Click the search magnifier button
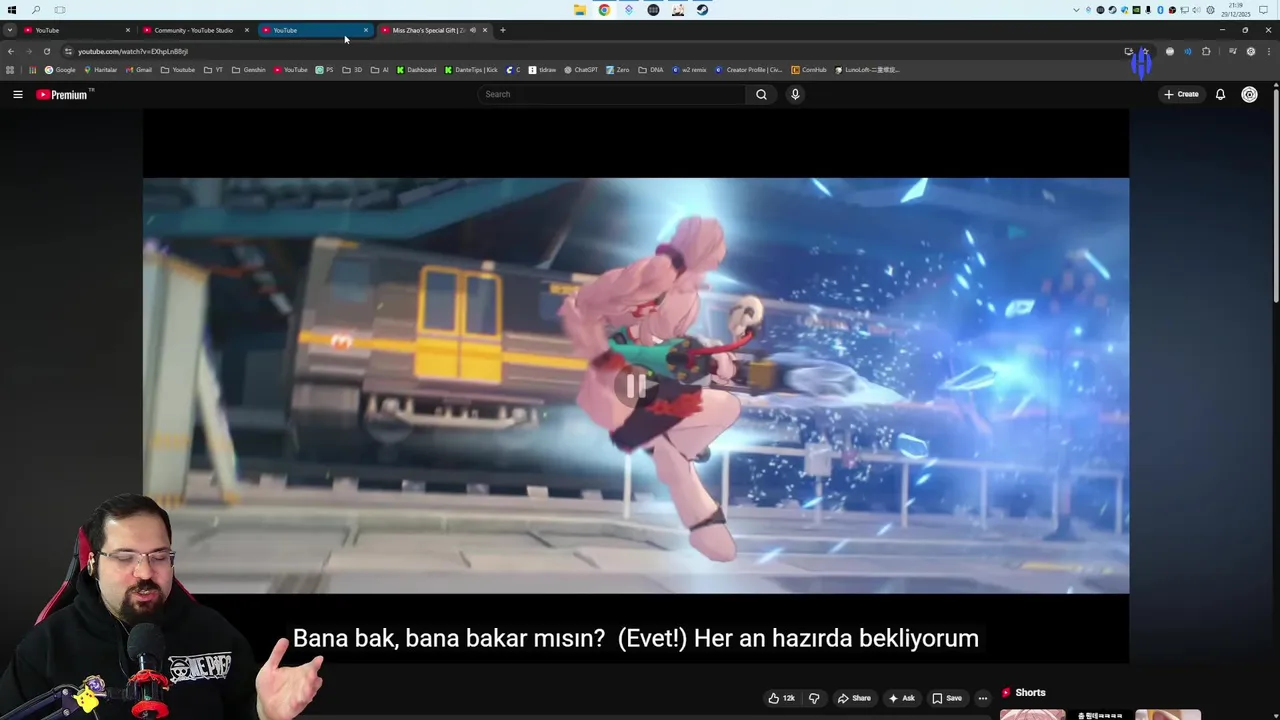 (x=761, y=94)
